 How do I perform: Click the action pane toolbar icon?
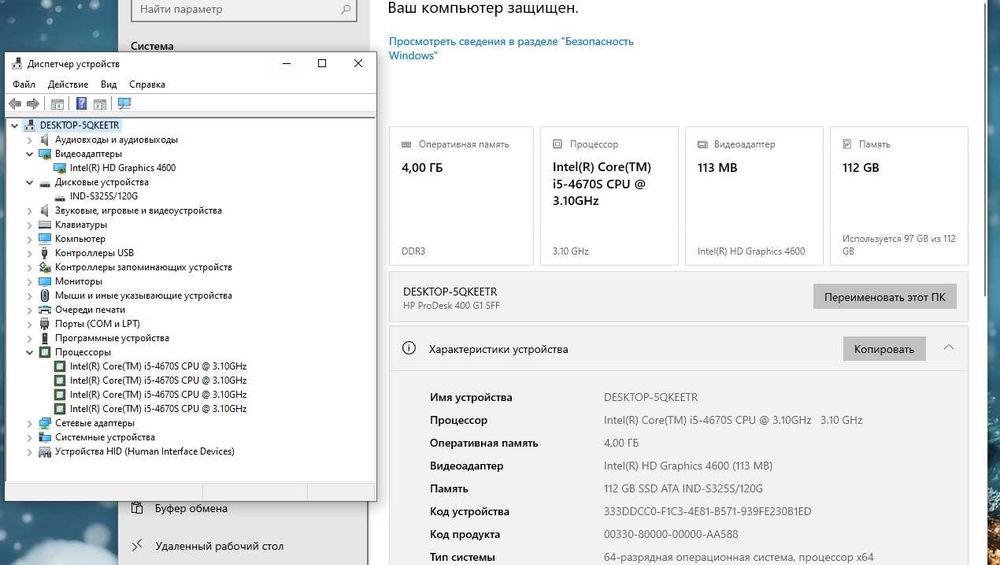pos(99,103)
